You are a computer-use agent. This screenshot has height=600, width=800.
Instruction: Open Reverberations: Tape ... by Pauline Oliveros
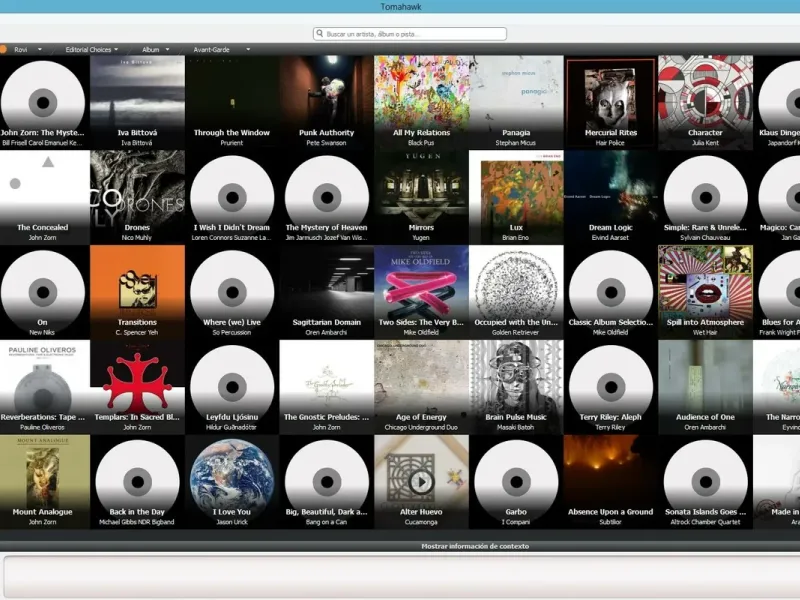click(x=43, y=387)
